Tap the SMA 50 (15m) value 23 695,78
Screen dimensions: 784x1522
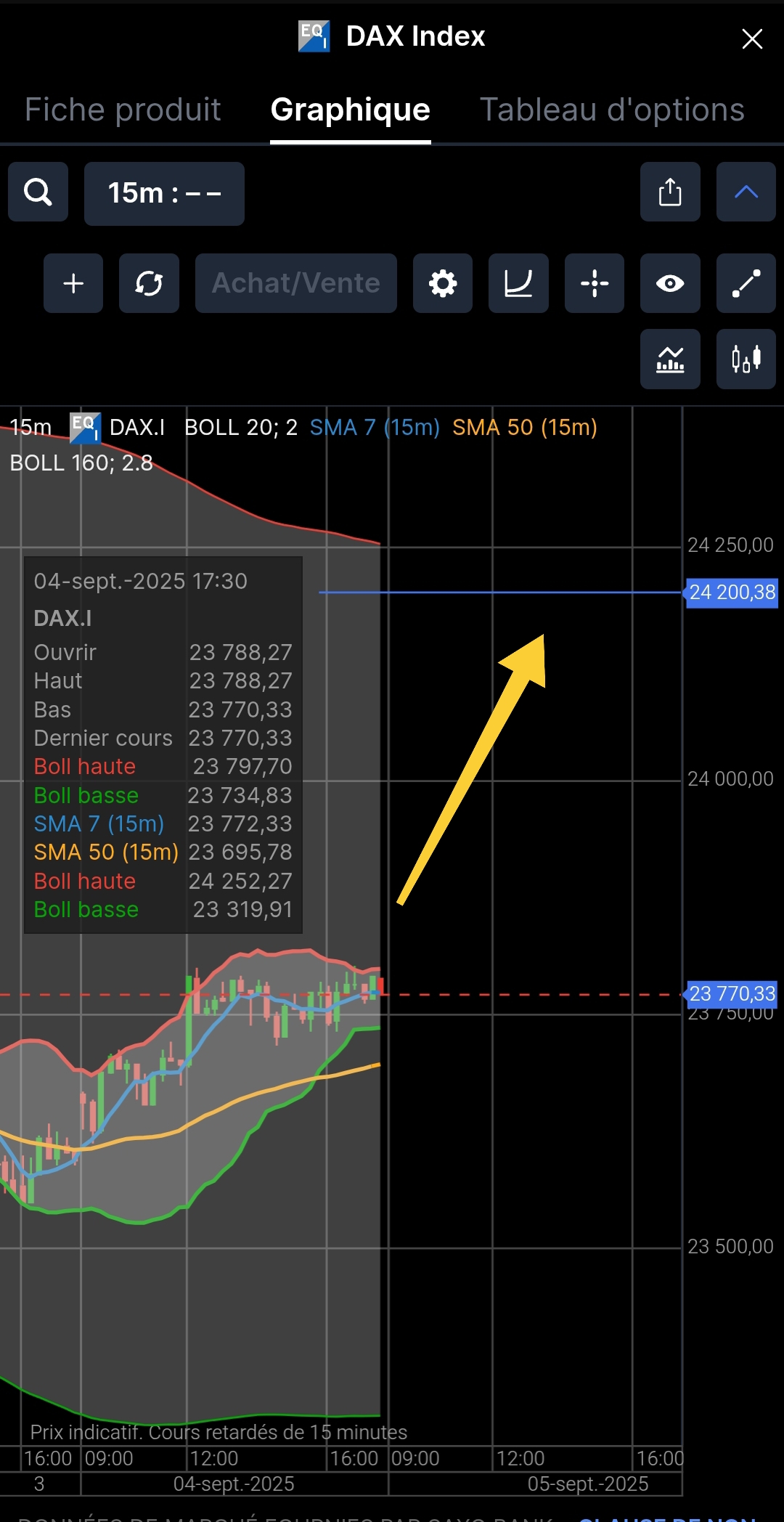[x=240, y=852]
